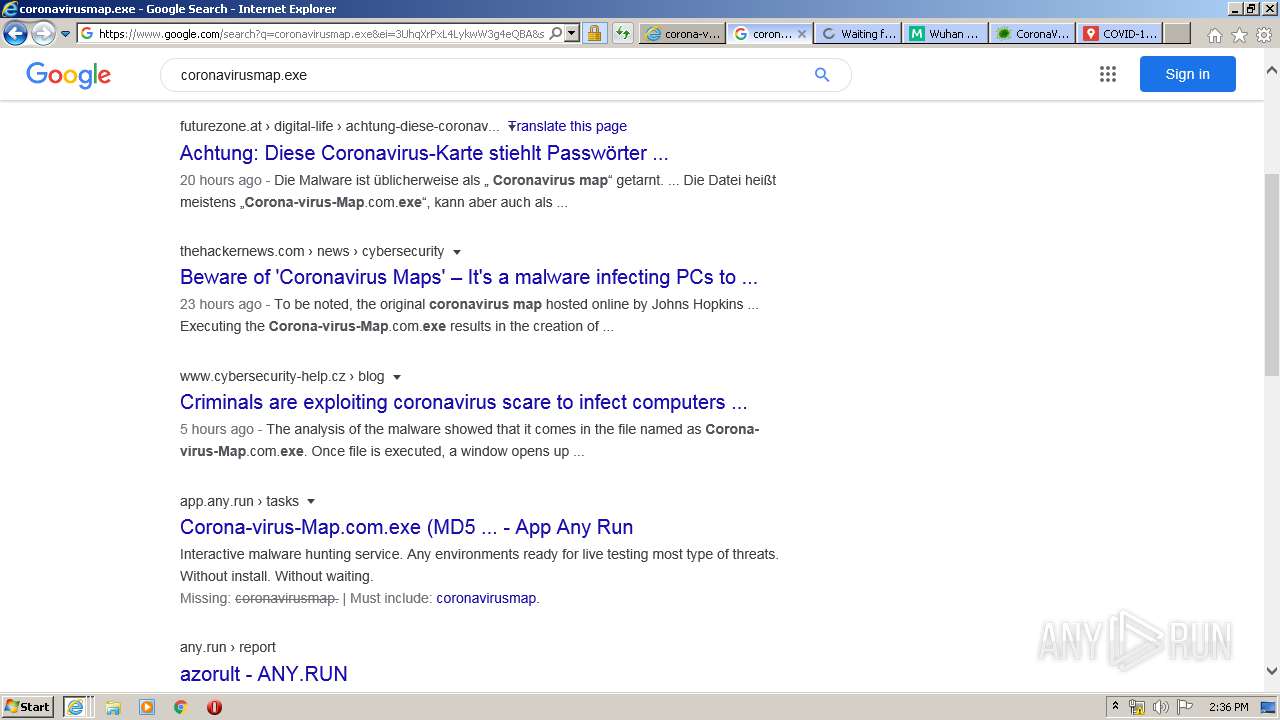Open a new blank tab
The height and width of the screenshot is (720, 1280).
click(1177, 33)
